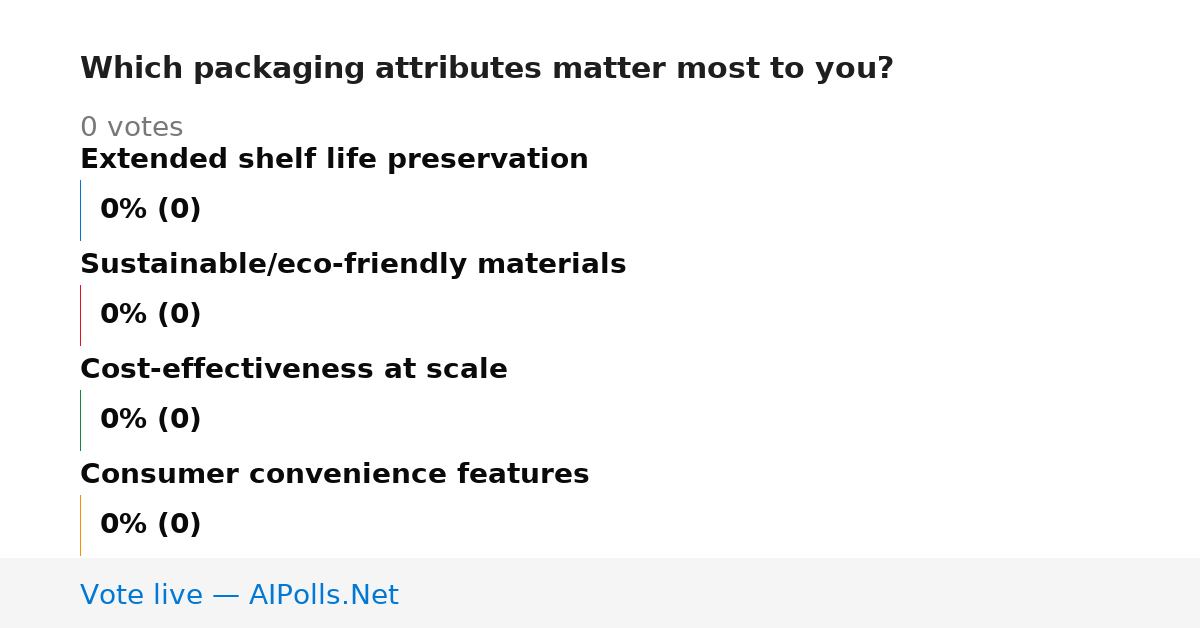
Task: Click the poll question heading
Action: pos(487,69)
